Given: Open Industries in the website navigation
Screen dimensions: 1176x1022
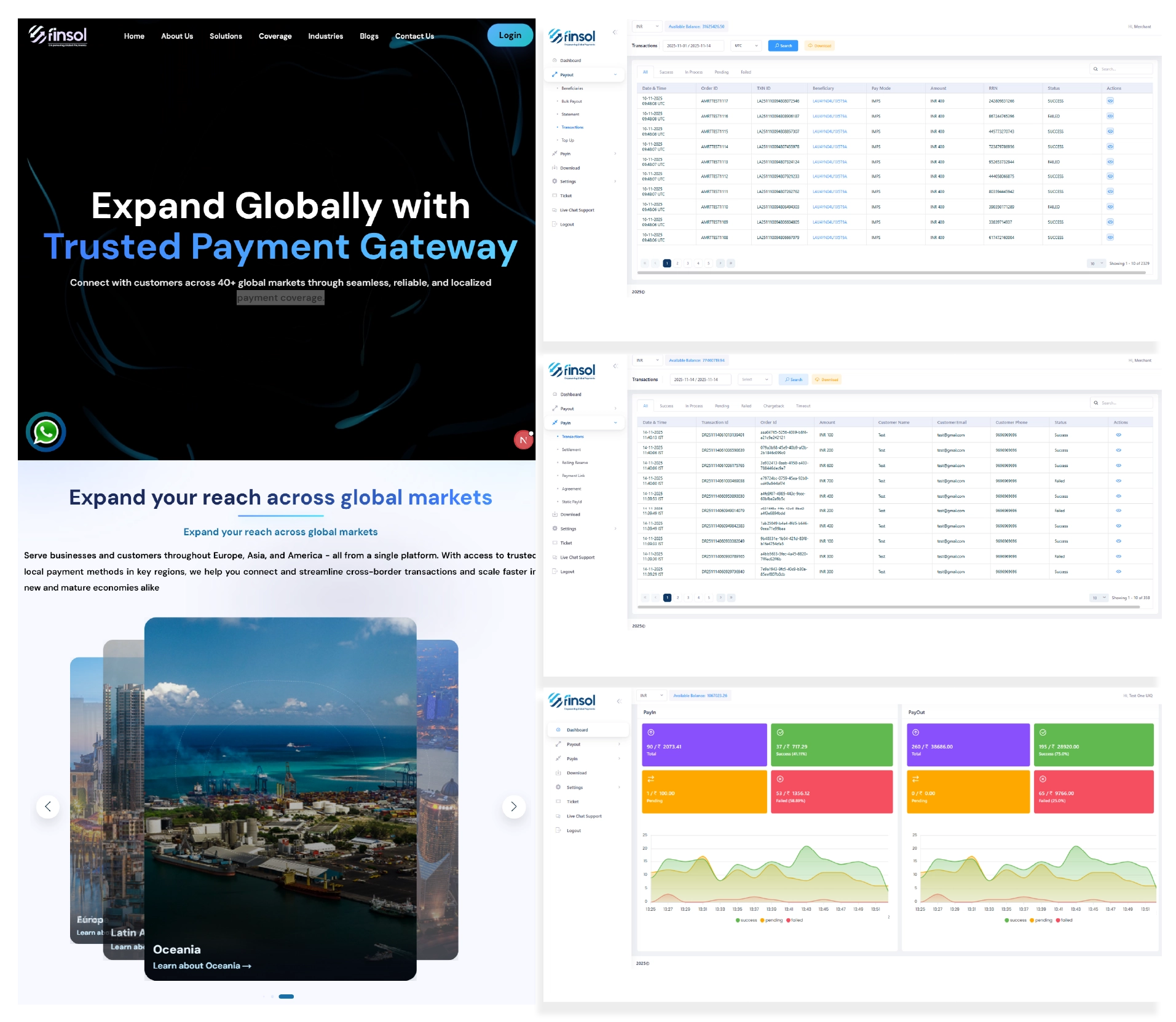Looking at the screenshot, I should 325,36.
